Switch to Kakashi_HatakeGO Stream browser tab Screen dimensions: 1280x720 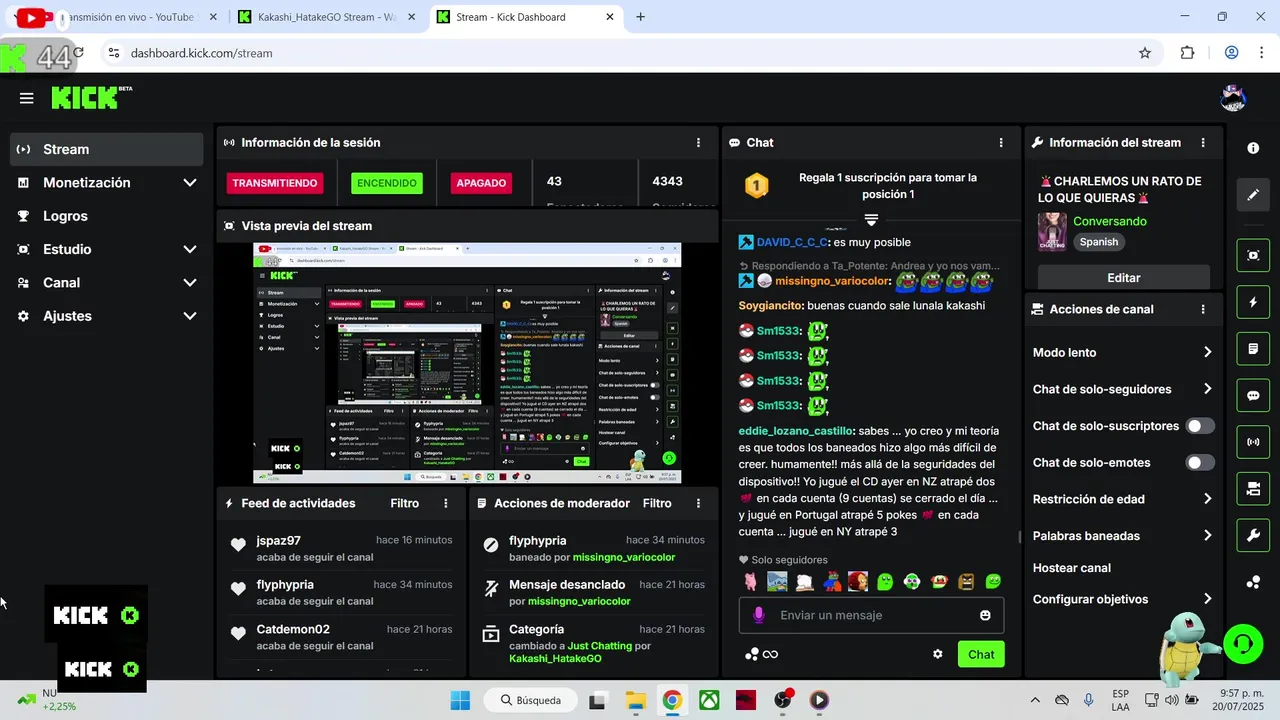point(326,17)
